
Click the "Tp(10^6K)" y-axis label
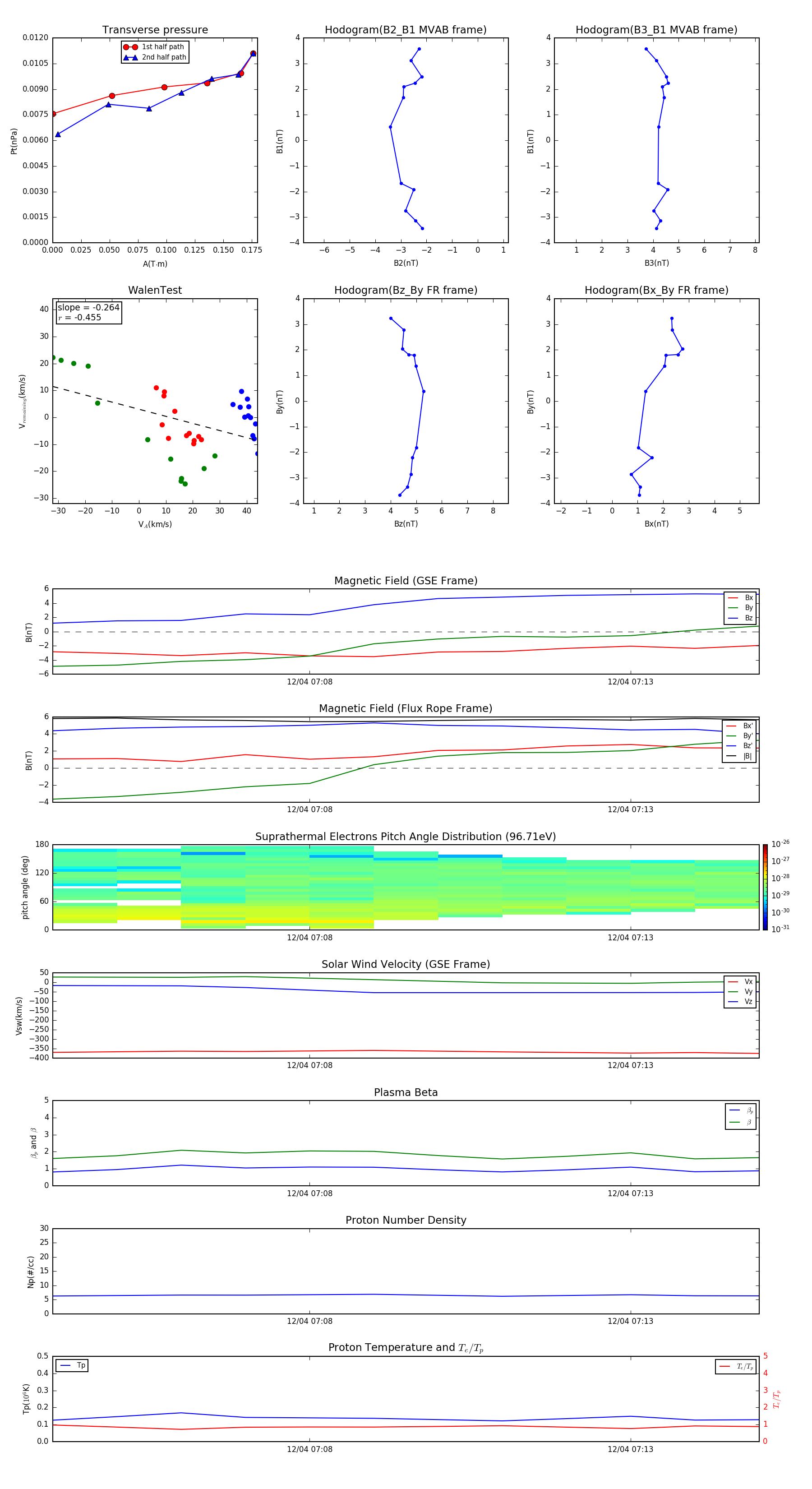pyautogui.click(x=26, y=1399)
